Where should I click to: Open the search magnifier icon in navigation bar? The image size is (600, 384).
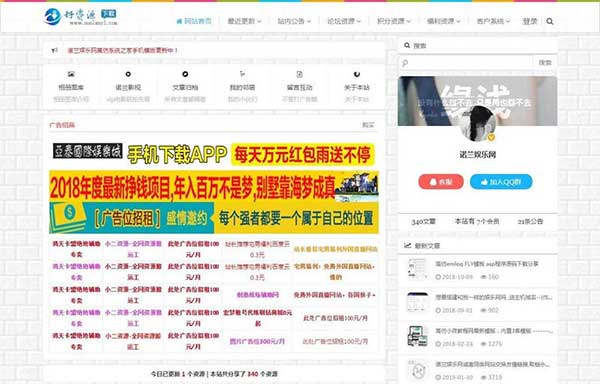(550, 21)
